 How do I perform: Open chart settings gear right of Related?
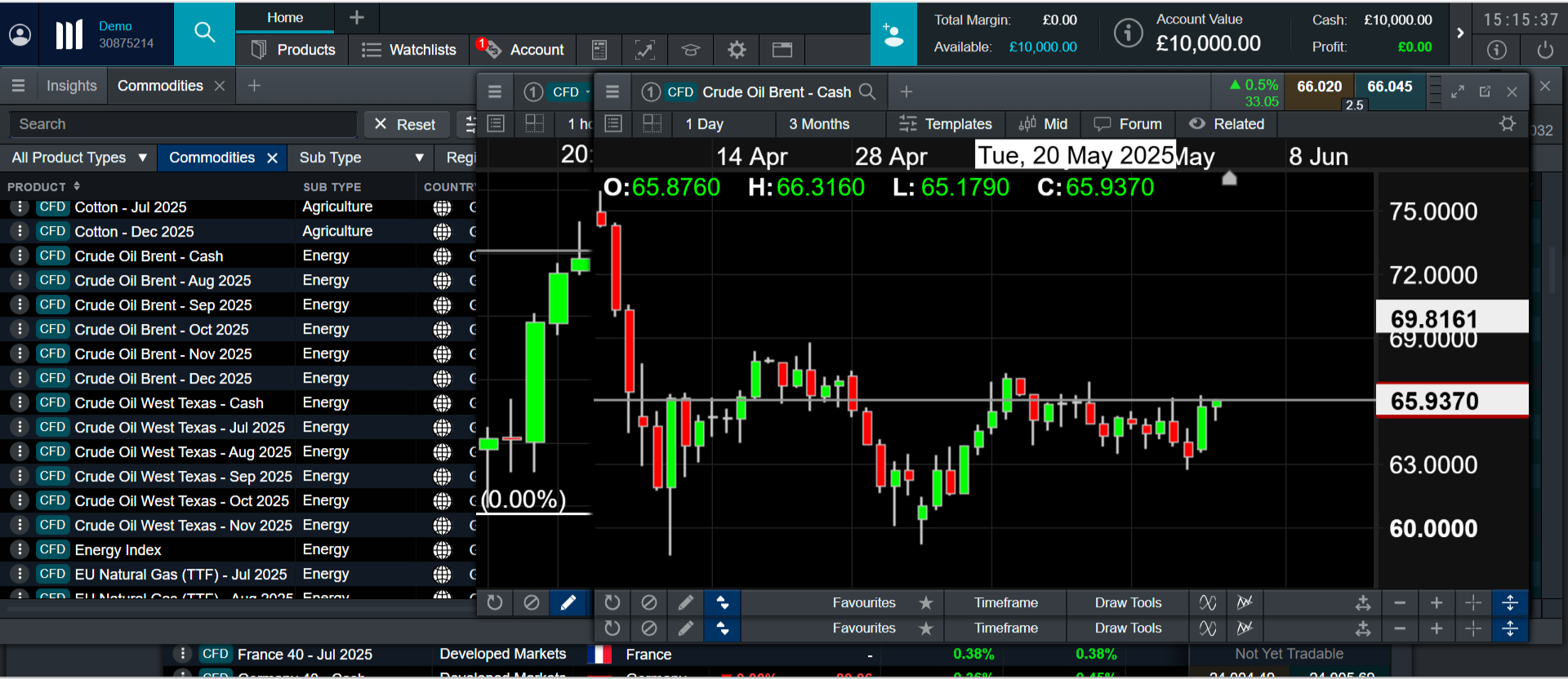pos(1508,123)
